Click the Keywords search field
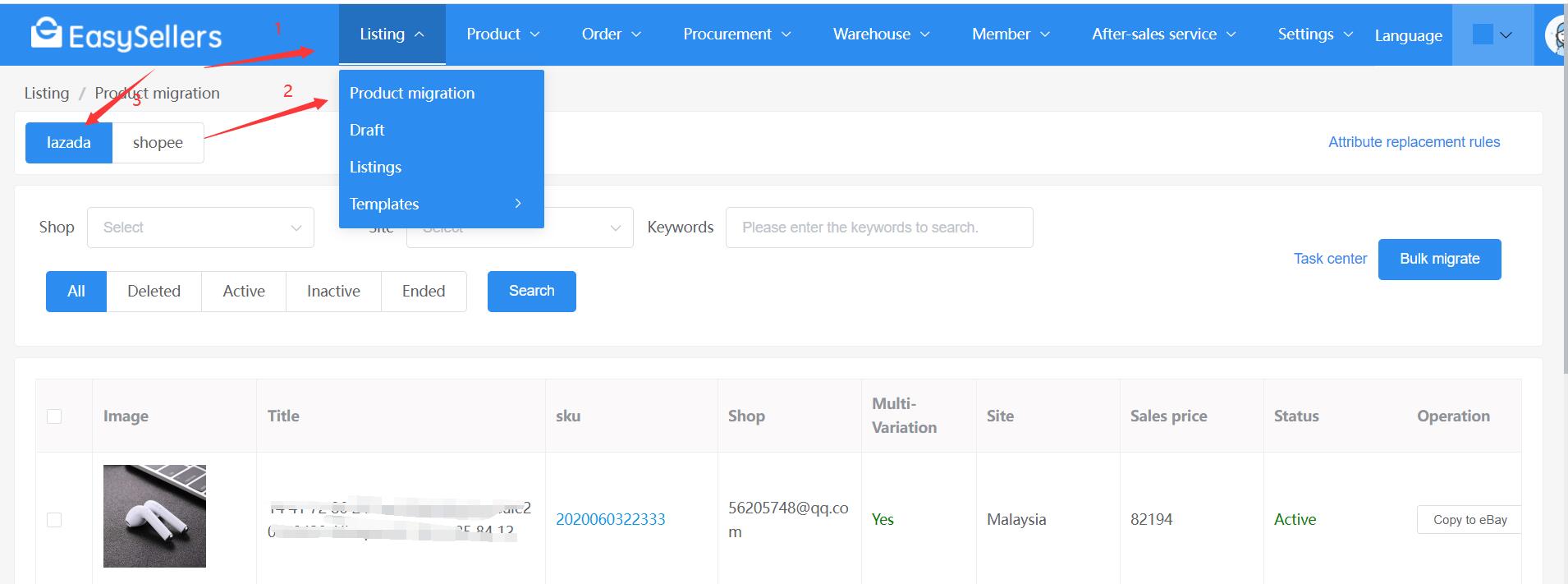Screen dimensions: 1568x584 click(x=878, y=228)
